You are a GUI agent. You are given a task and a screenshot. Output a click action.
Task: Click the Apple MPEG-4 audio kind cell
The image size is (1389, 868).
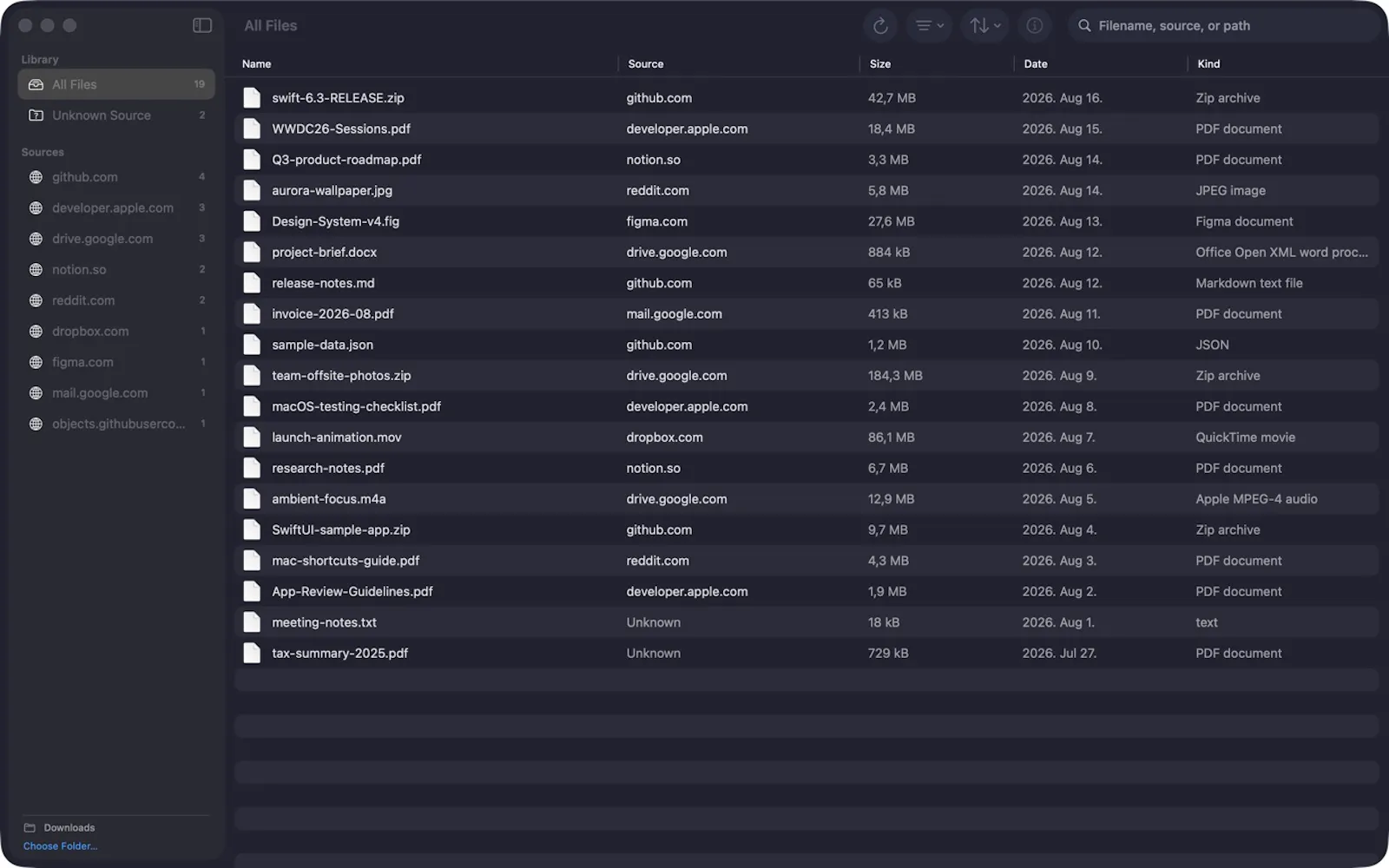[1256, 499]
